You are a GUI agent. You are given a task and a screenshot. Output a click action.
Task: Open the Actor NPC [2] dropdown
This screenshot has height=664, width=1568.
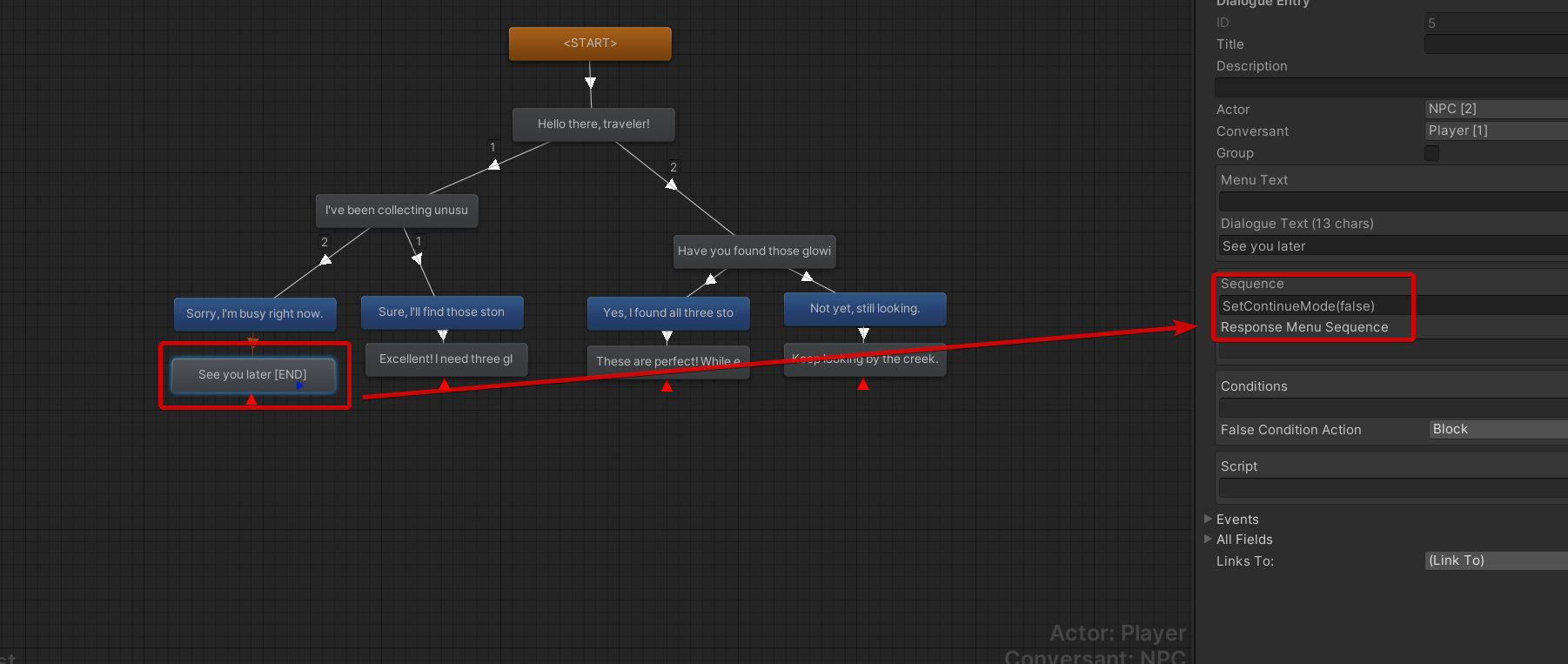point(1497,109)
